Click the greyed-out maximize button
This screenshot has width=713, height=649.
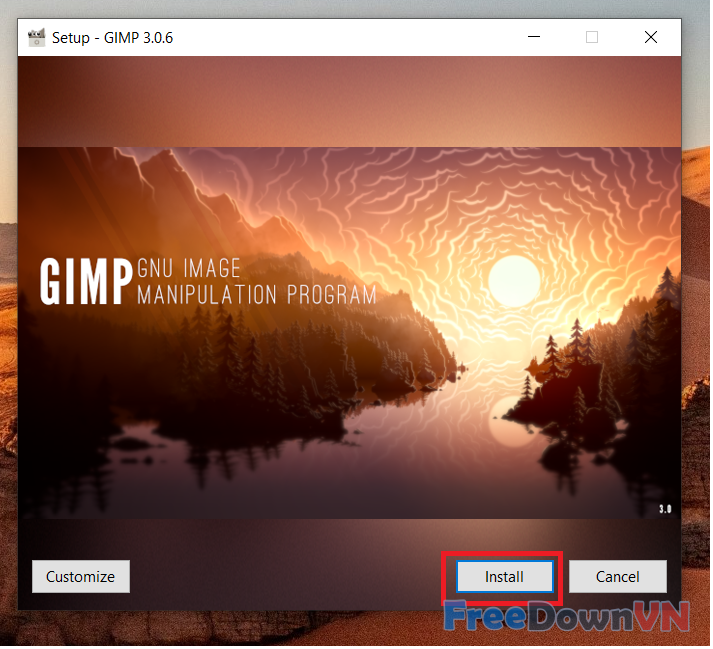(592, 37)
